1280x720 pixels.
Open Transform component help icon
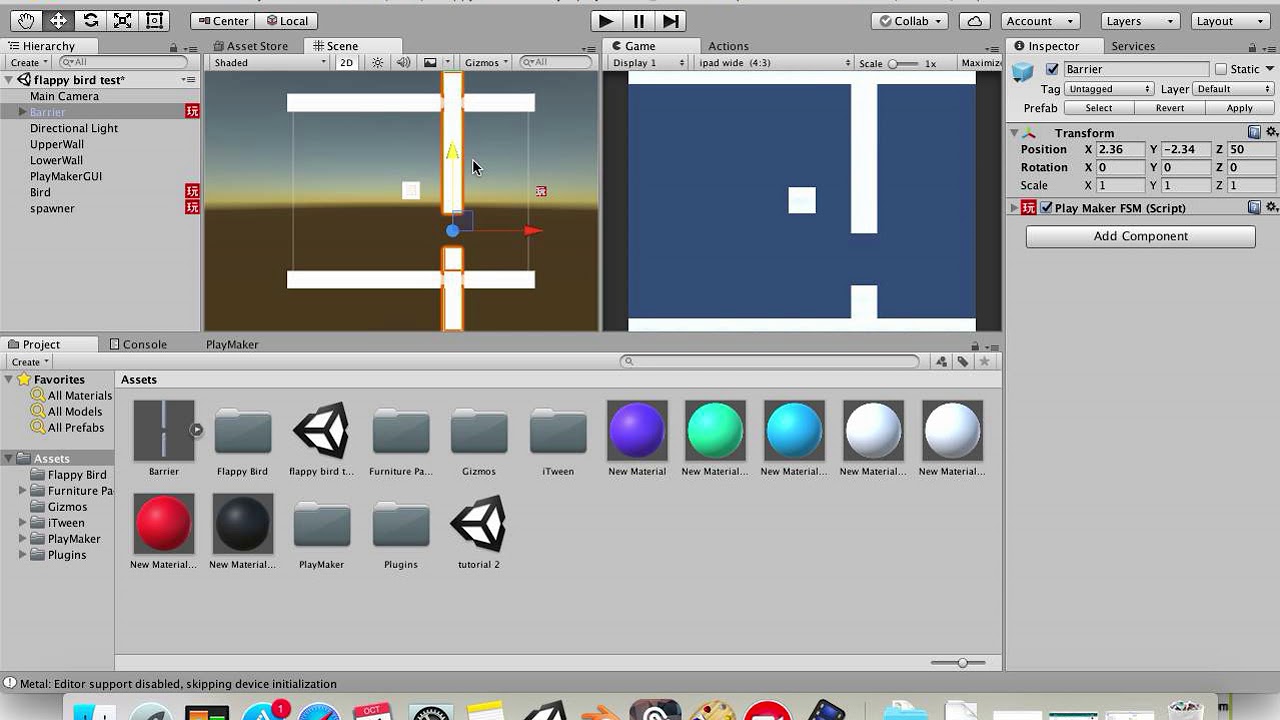tap(1254, 132)
